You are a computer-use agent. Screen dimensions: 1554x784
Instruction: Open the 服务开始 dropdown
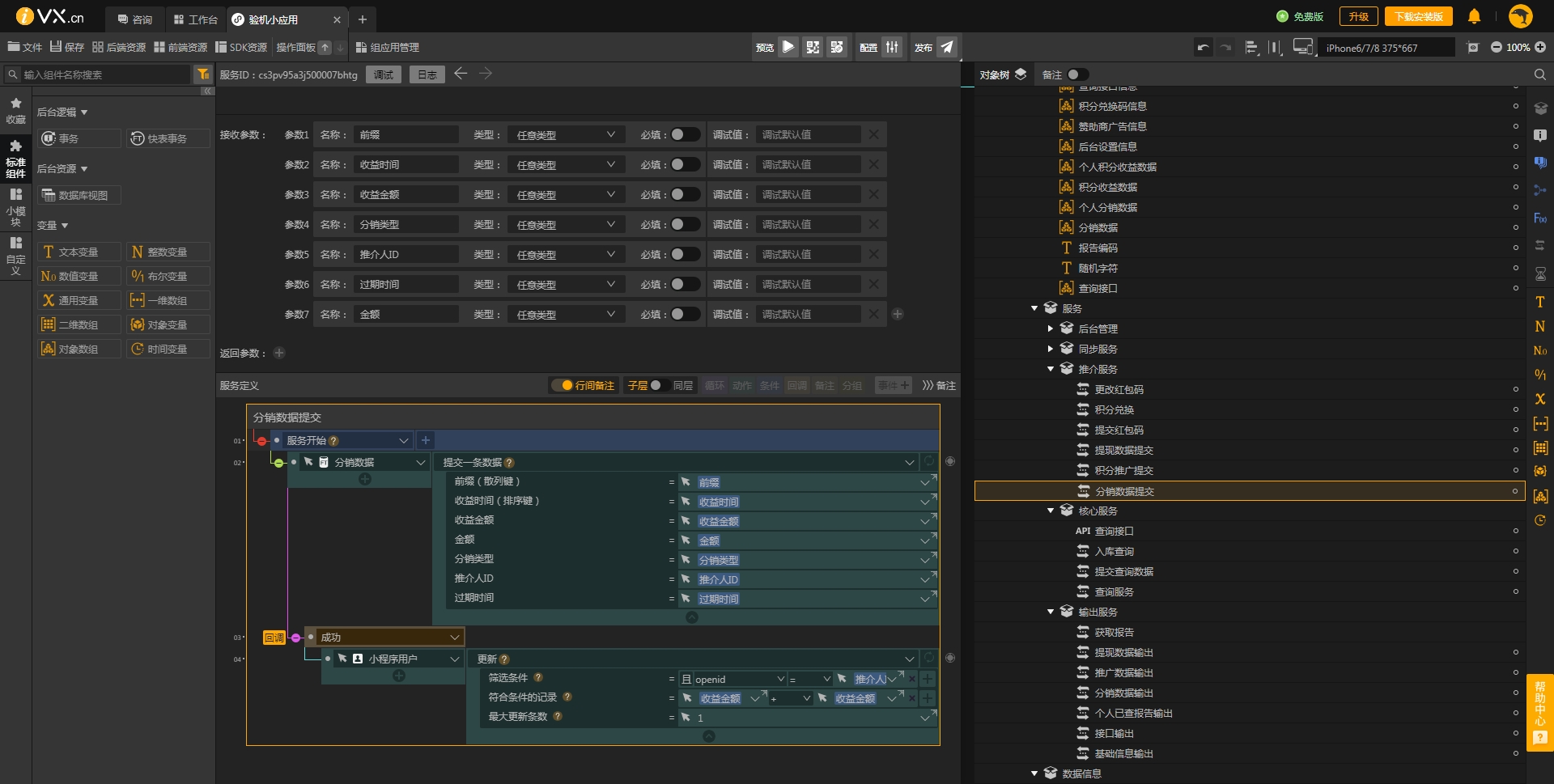(347, 440)
